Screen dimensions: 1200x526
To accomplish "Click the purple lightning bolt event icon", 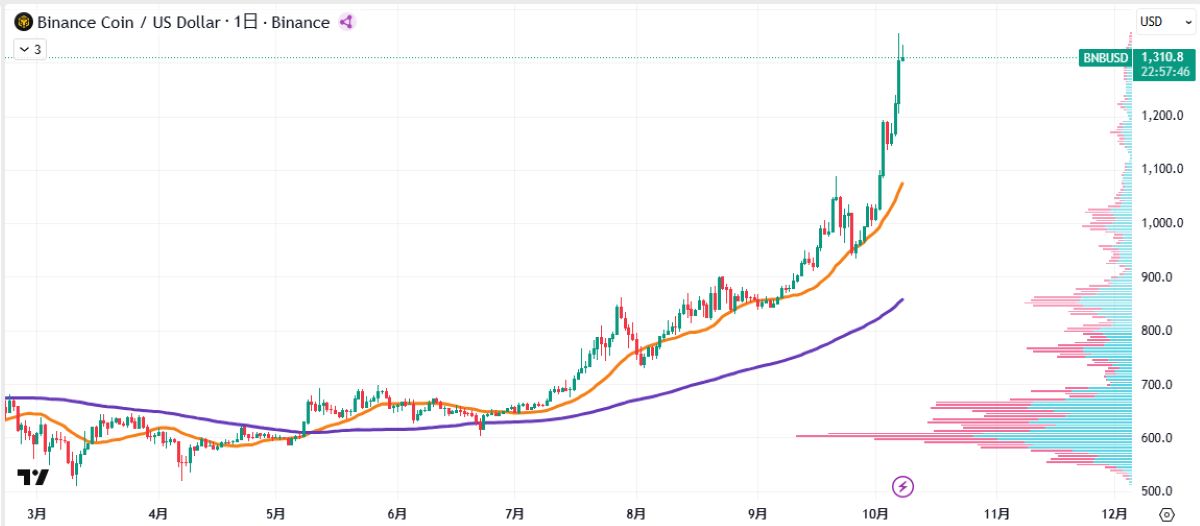I will point(903,487).
